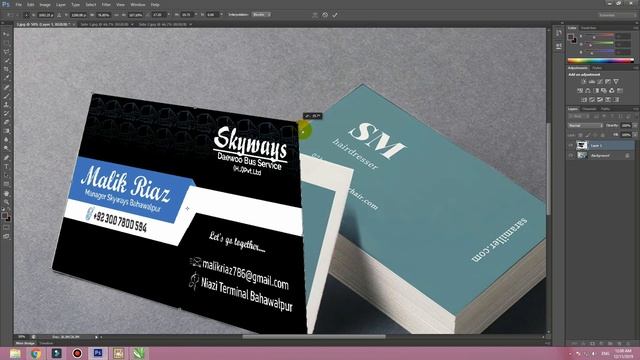This screenshot has height=360, width=640.
Task: Select the Pen tool
Action: tap(6, 158)
